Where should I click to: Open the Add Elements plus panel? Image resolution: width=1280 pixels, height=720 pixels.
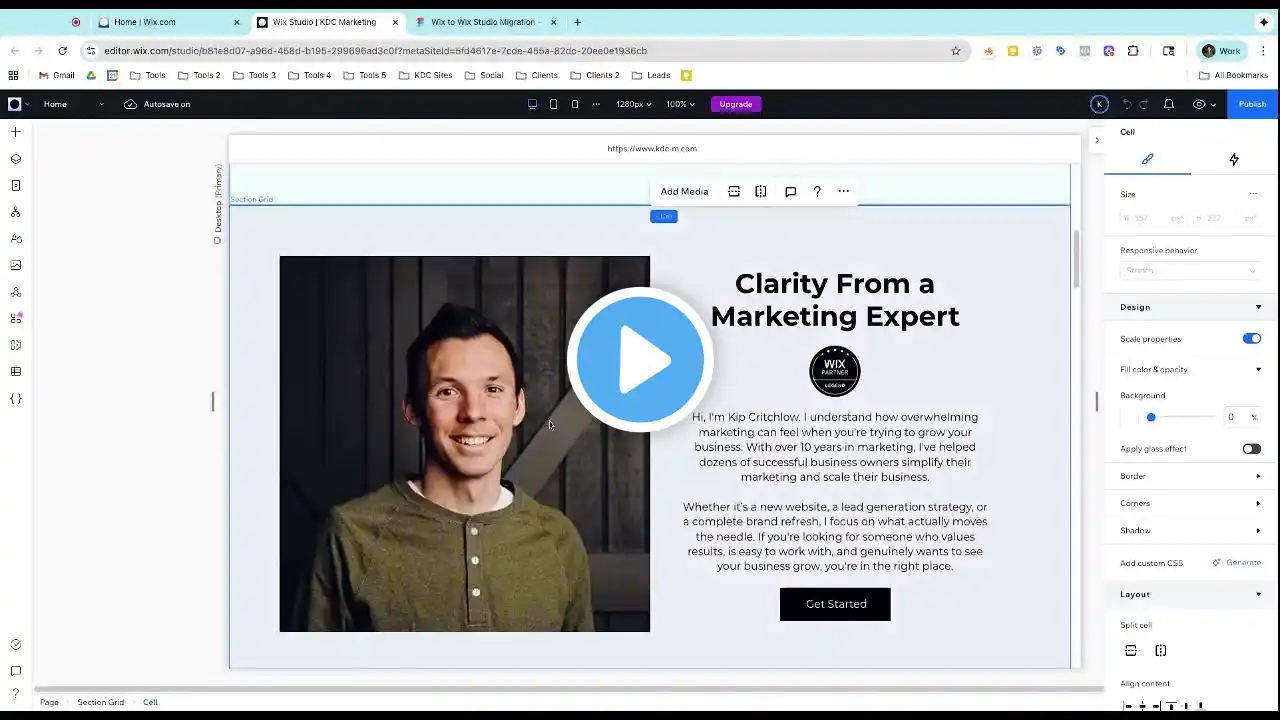click(x=15, y=132)
